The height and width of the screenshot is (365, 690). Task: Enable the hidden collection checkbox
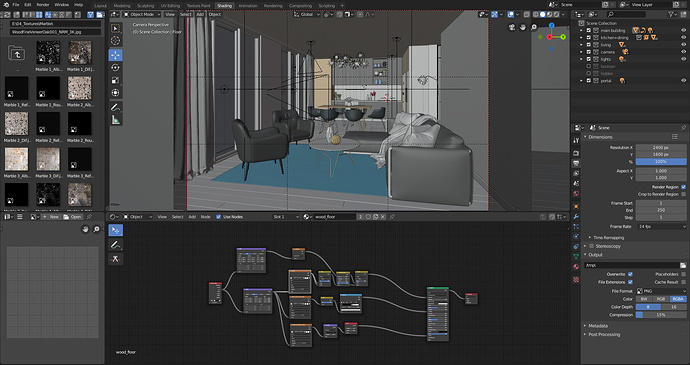588,74
